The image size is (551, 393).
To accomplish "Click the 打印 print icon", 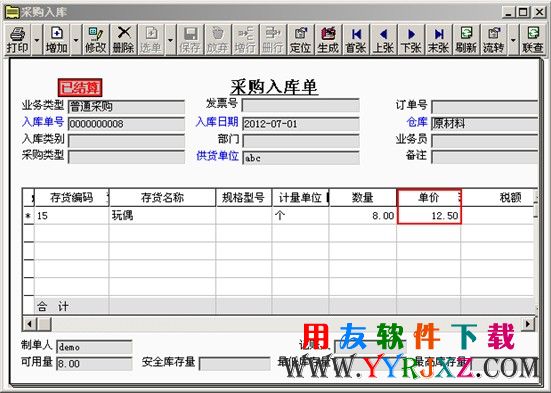I will (x=17, y=40).
